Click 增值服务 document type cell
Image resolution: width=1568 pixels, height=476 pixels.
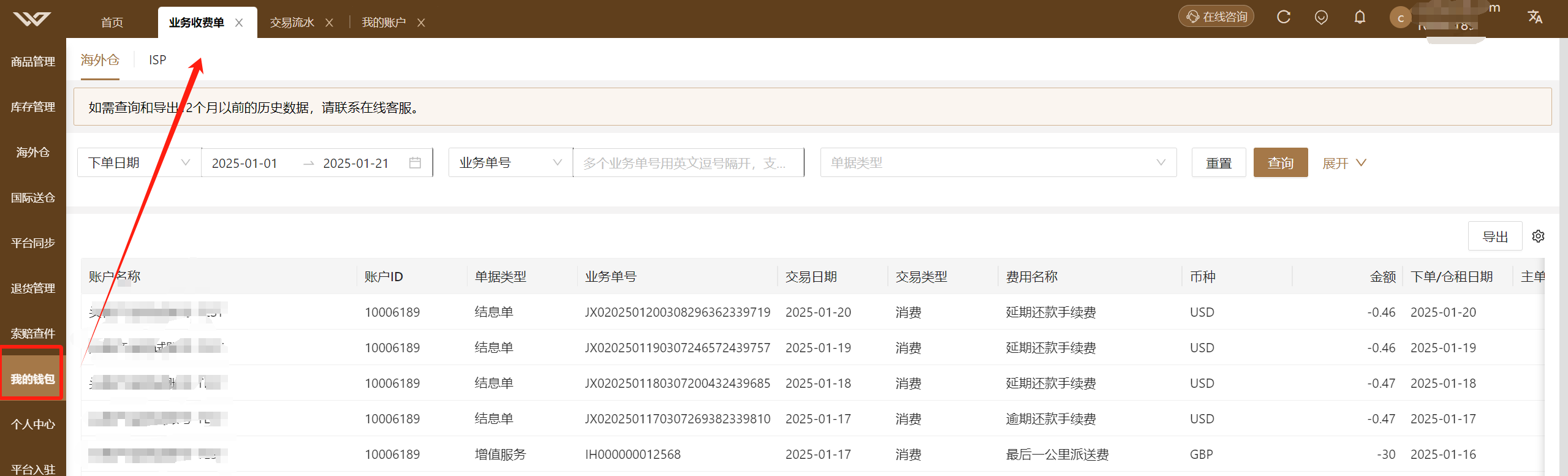(501, 455)
